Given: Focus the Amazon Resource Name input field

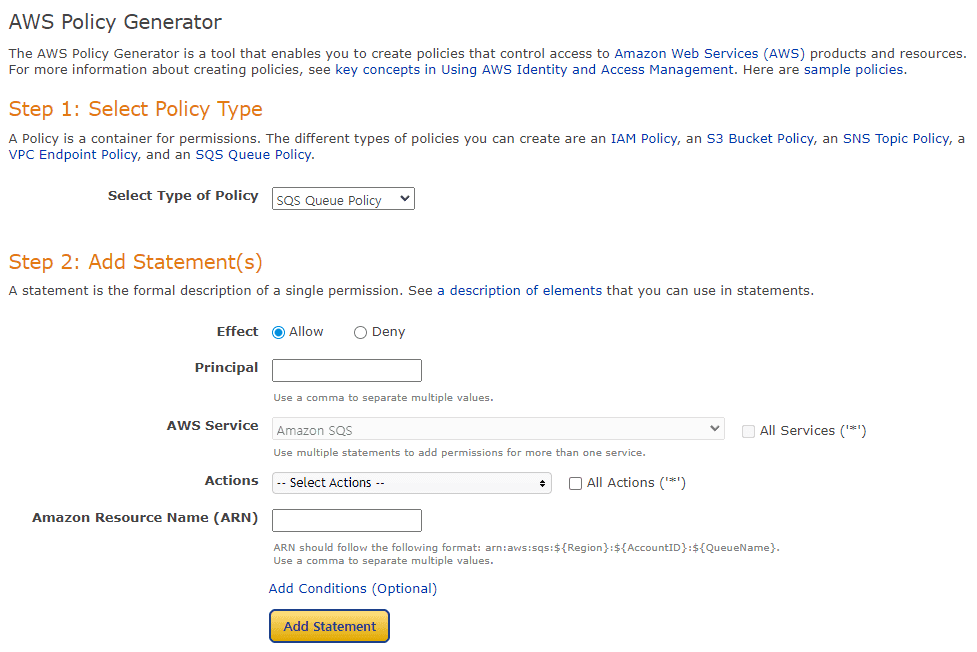Looking at the screenshot, I should (x=347, y=521).
